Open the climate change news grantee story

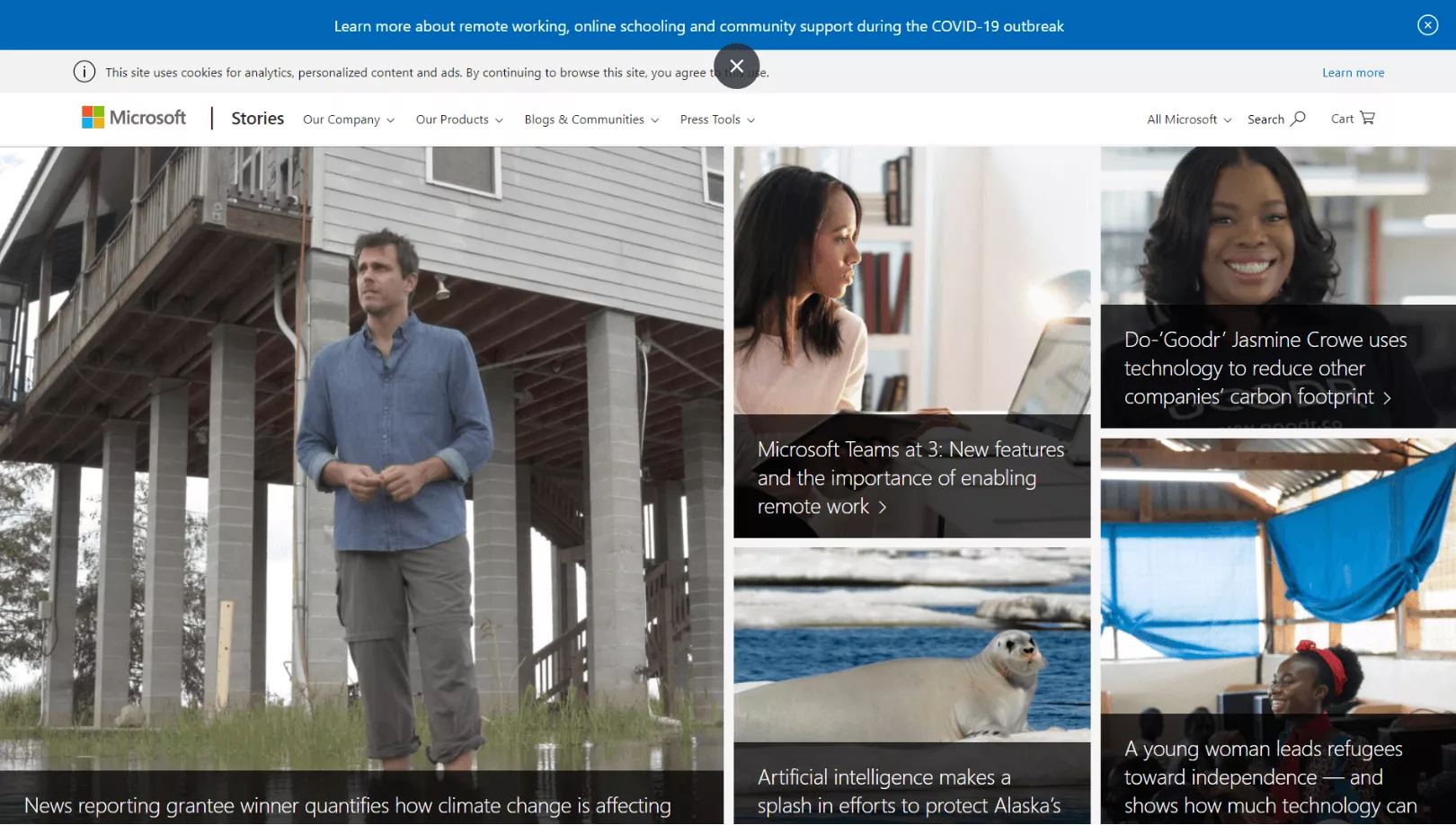coord(347,805)
